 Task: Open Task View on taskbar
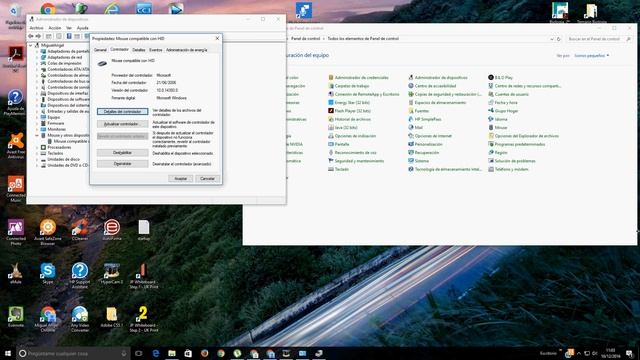coord(139,353)
